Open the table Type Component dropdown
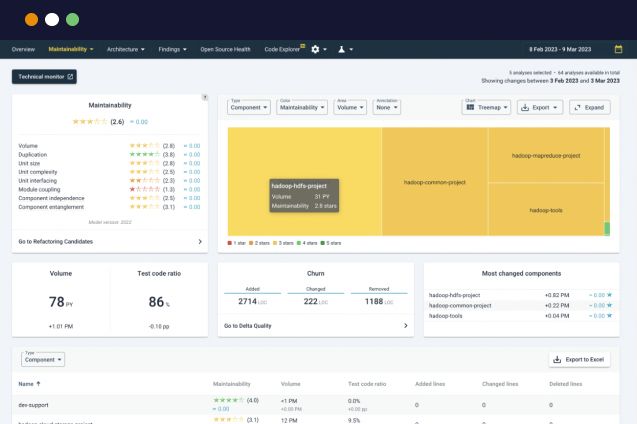637x424 pixels. [43, 359]
